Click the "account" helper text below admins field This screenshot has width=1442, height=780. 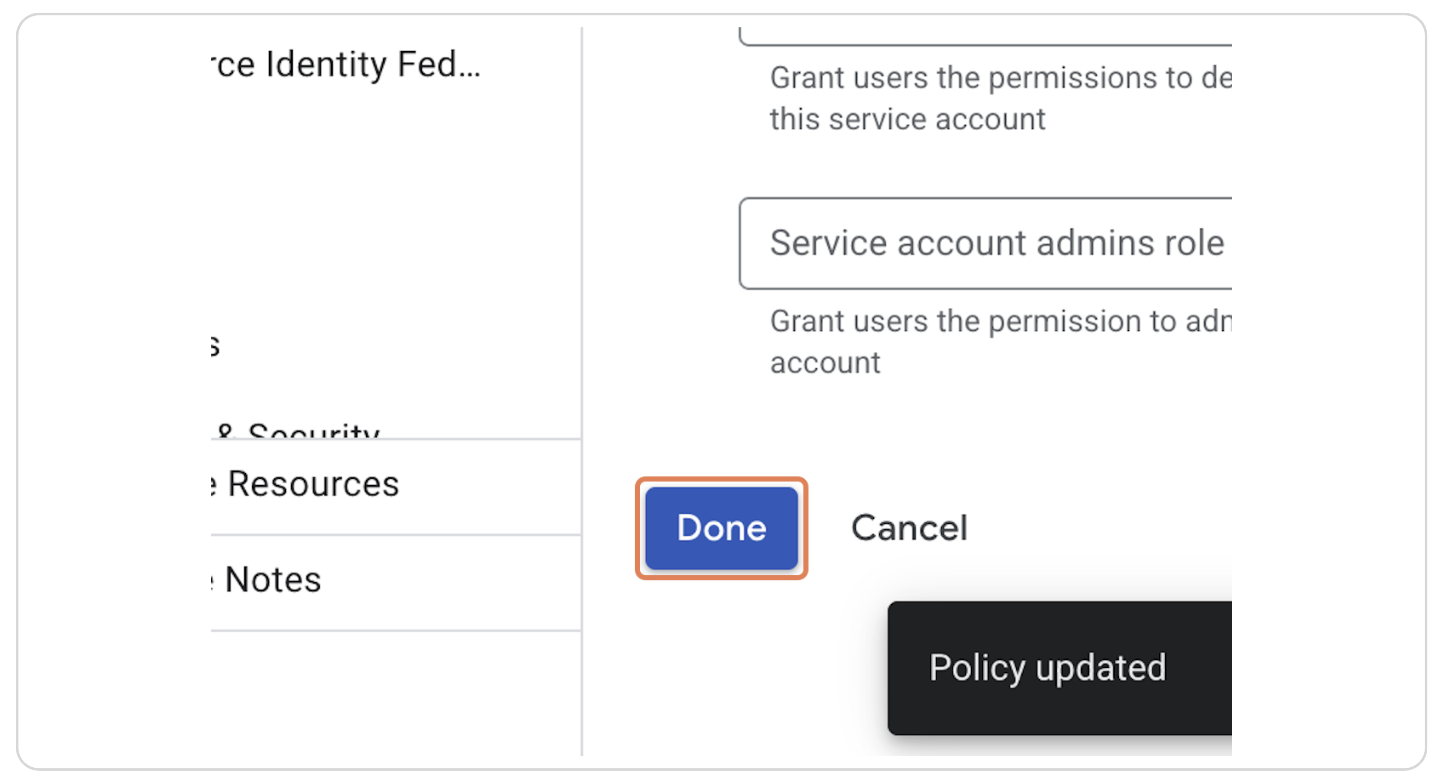coord(825,362)
